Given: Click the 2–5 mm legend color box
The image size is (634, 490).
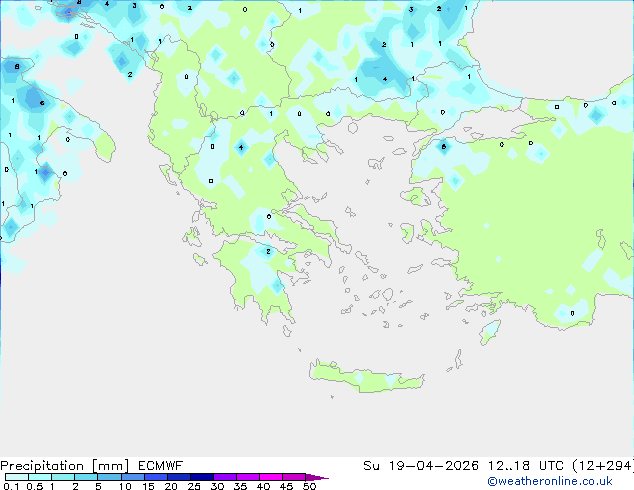Looking at the screenshot, I should coord(86,477).
